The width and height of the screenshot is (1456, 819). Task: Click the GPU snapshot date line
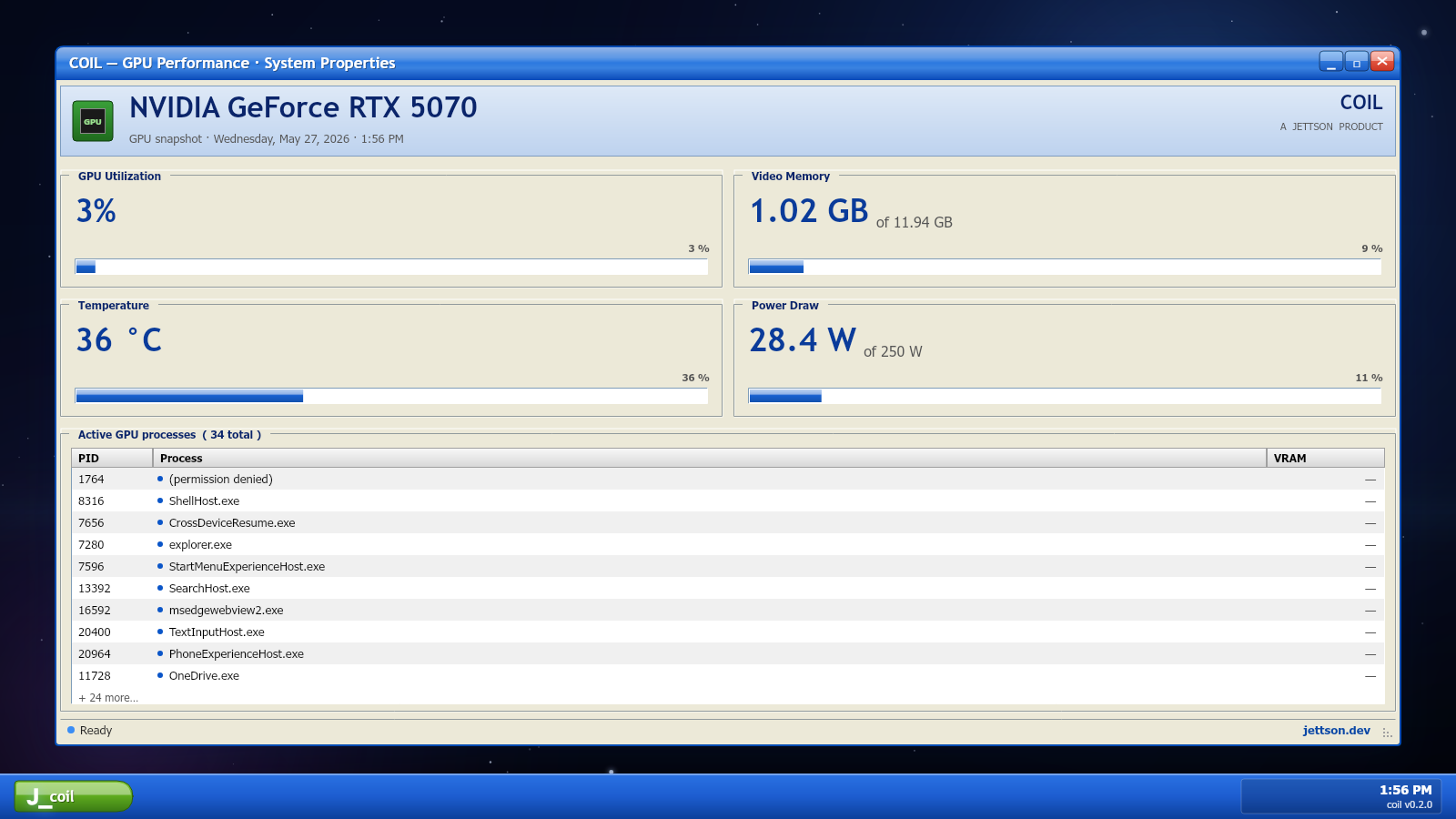pos(267,138)
